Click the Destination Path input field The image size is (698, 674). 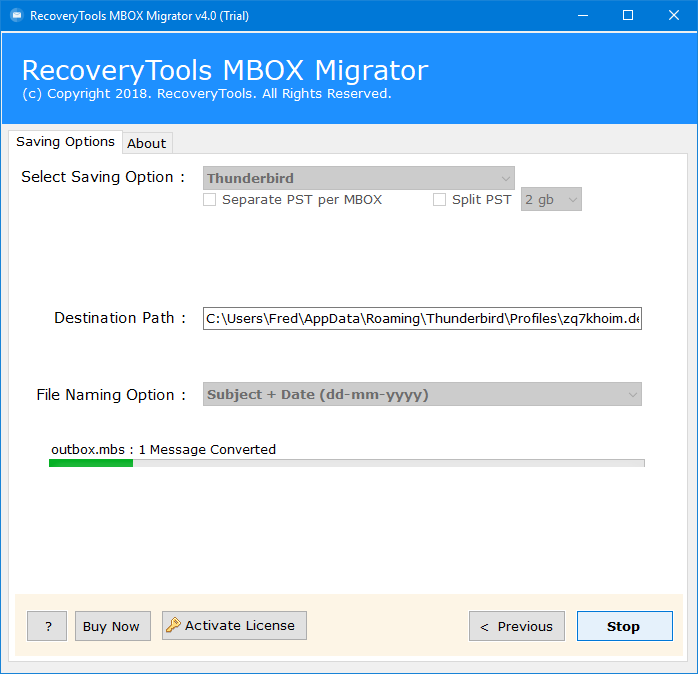pyautogui.click(x=422, y=318)
